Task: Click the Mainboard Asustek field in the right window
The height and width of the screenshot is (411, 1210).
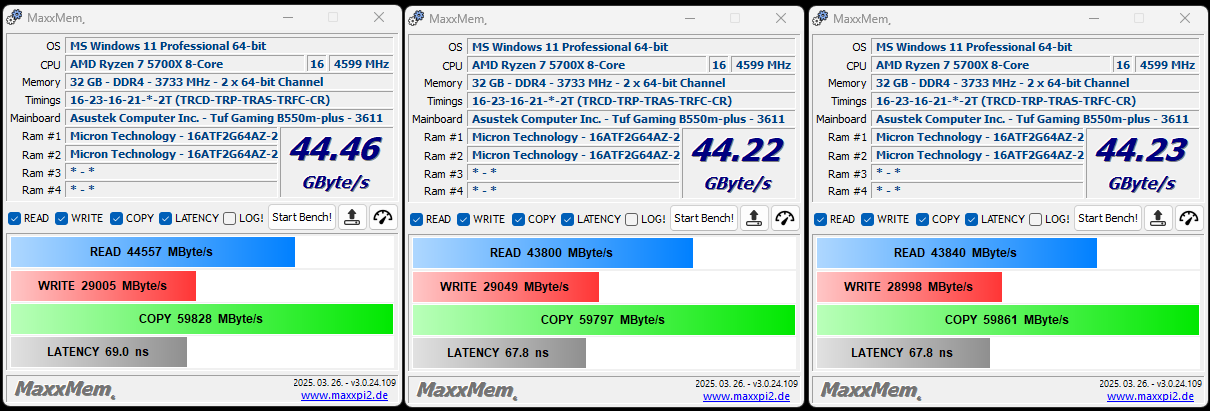Action: 1035,119
